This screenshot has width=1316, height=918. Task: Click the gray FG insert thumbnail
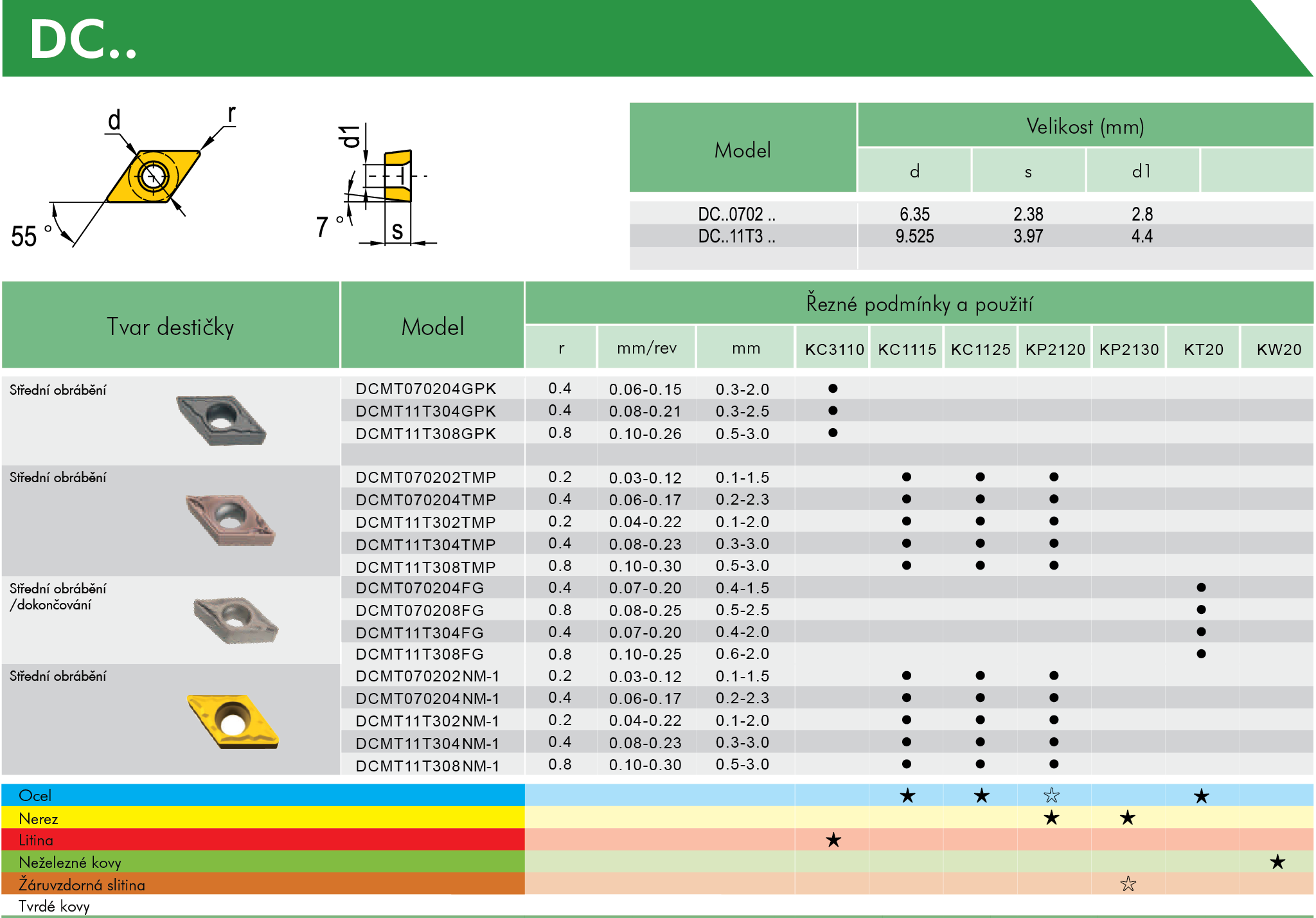click(236, 620)
